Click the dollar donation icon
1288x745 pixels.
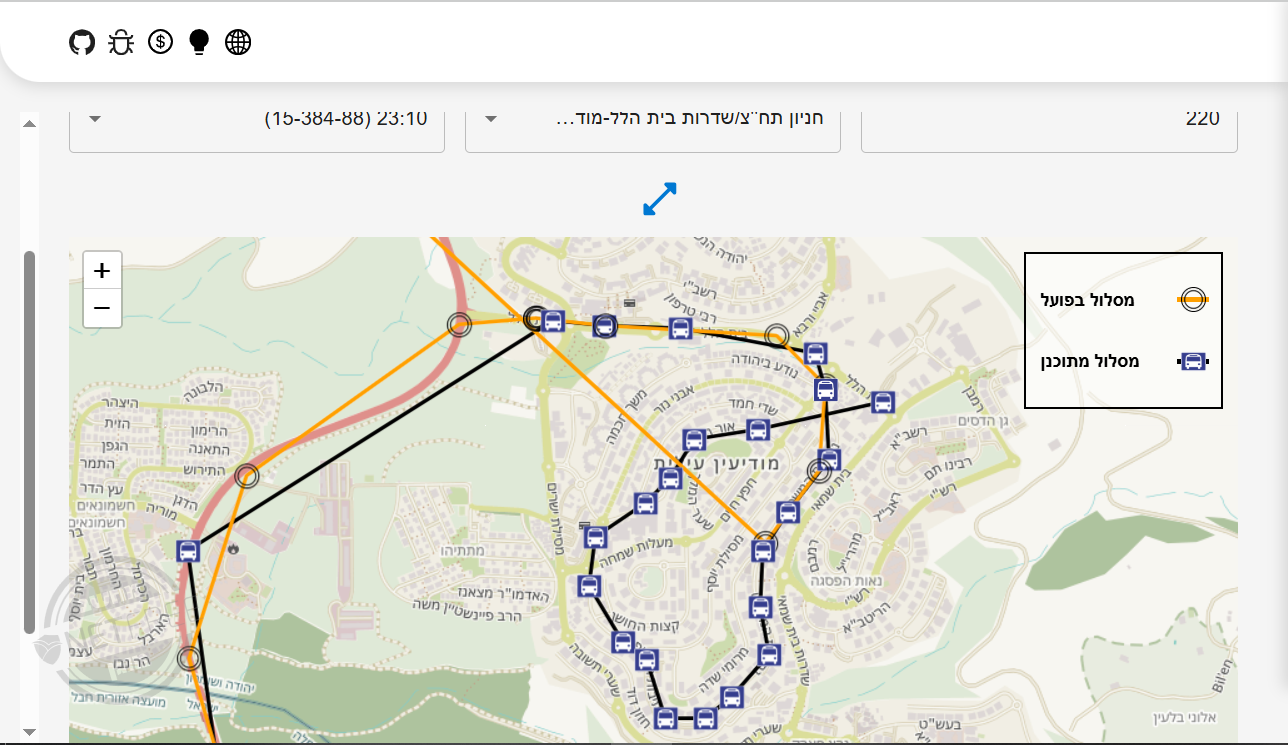tap(160, 42)
